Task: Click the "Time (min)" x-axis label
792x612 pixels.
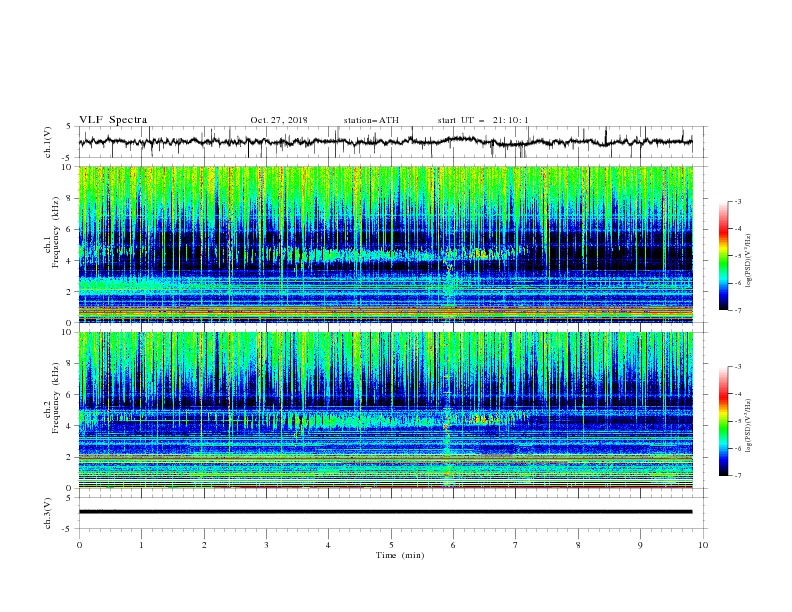Action: (400, 555)
